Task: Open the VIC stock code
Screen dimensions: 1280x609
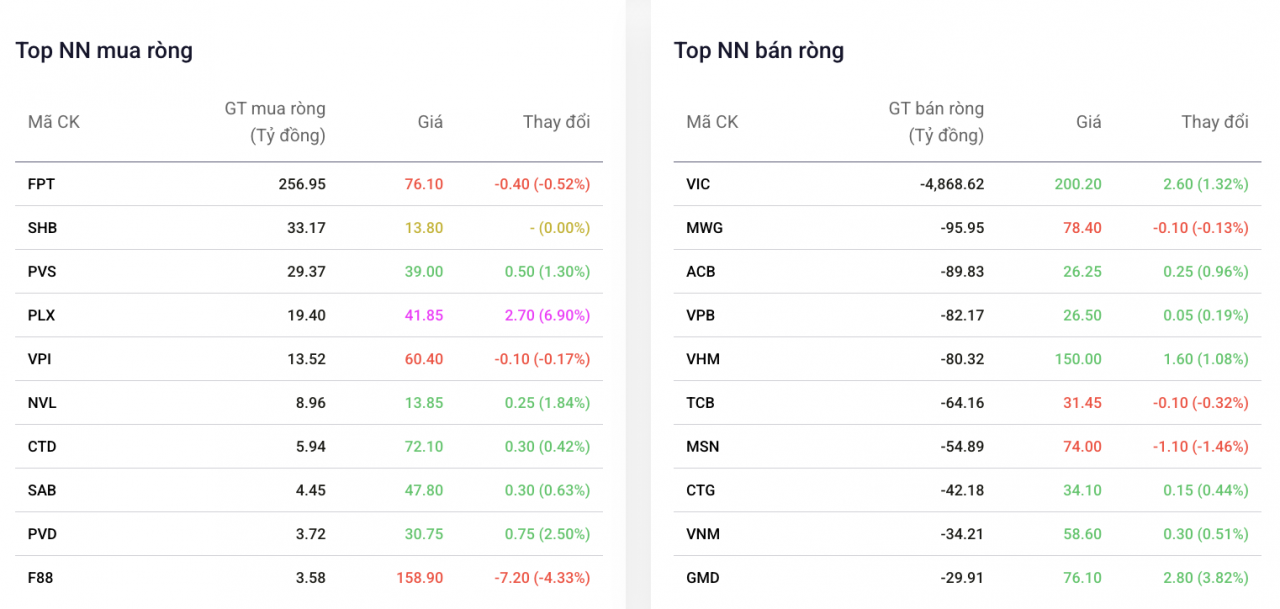Action: point(698,184)
